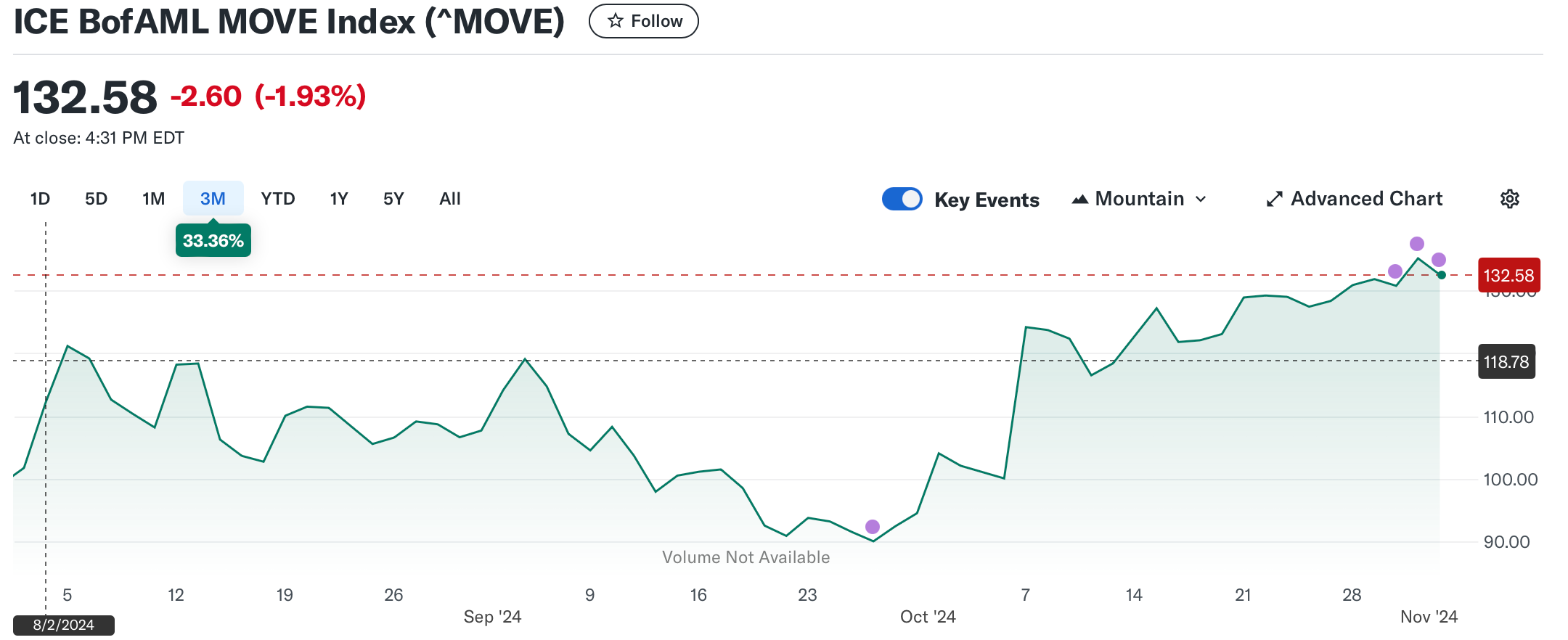Viewport: 1568px width, 640px height.
Task: Open the Advanced Chart link
Action: tap(1355, 199)
